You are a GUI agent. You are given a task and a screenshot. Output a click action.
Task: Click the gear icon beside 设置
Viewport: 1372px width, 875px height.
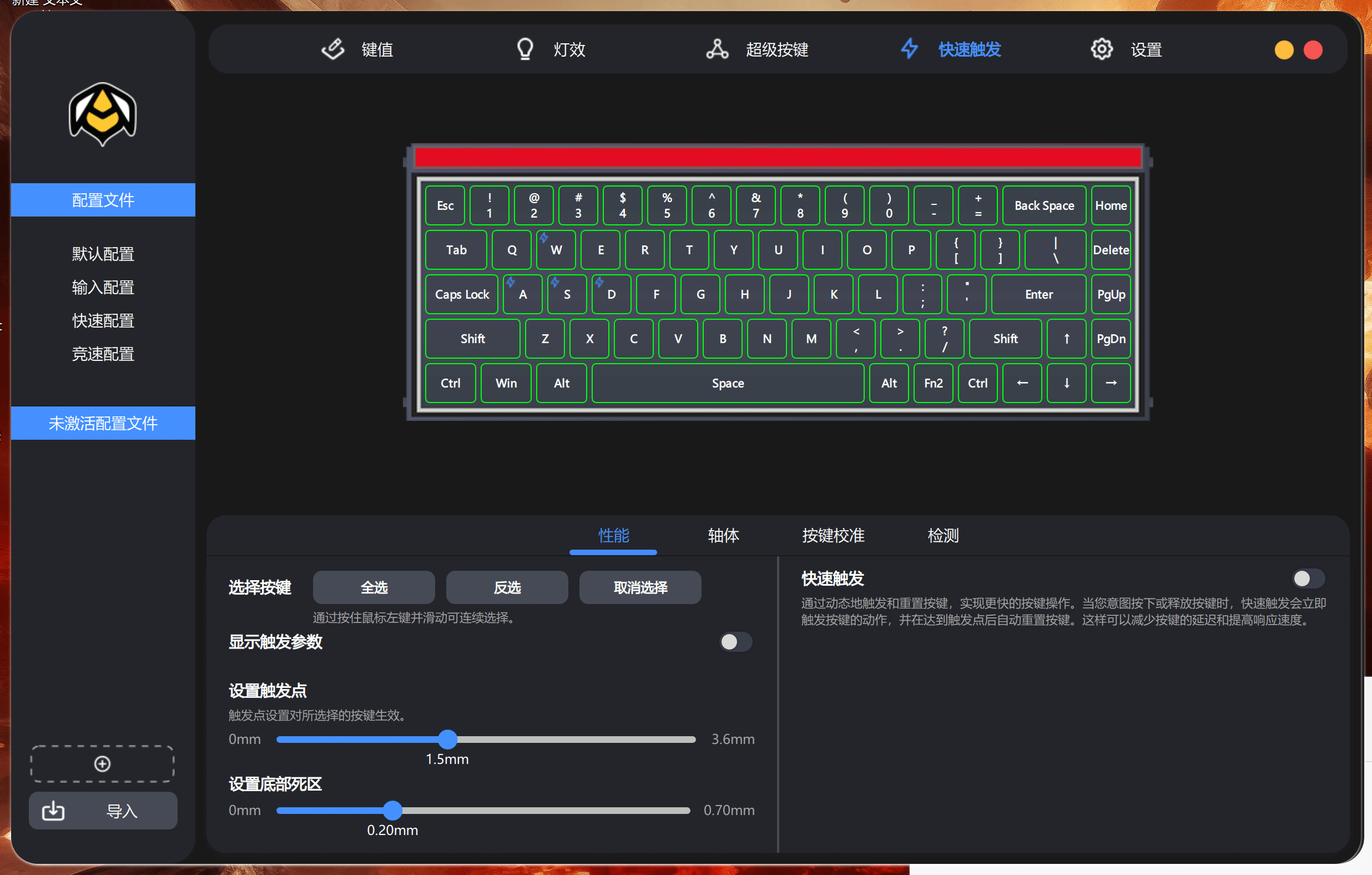(x=1101, y=49)
